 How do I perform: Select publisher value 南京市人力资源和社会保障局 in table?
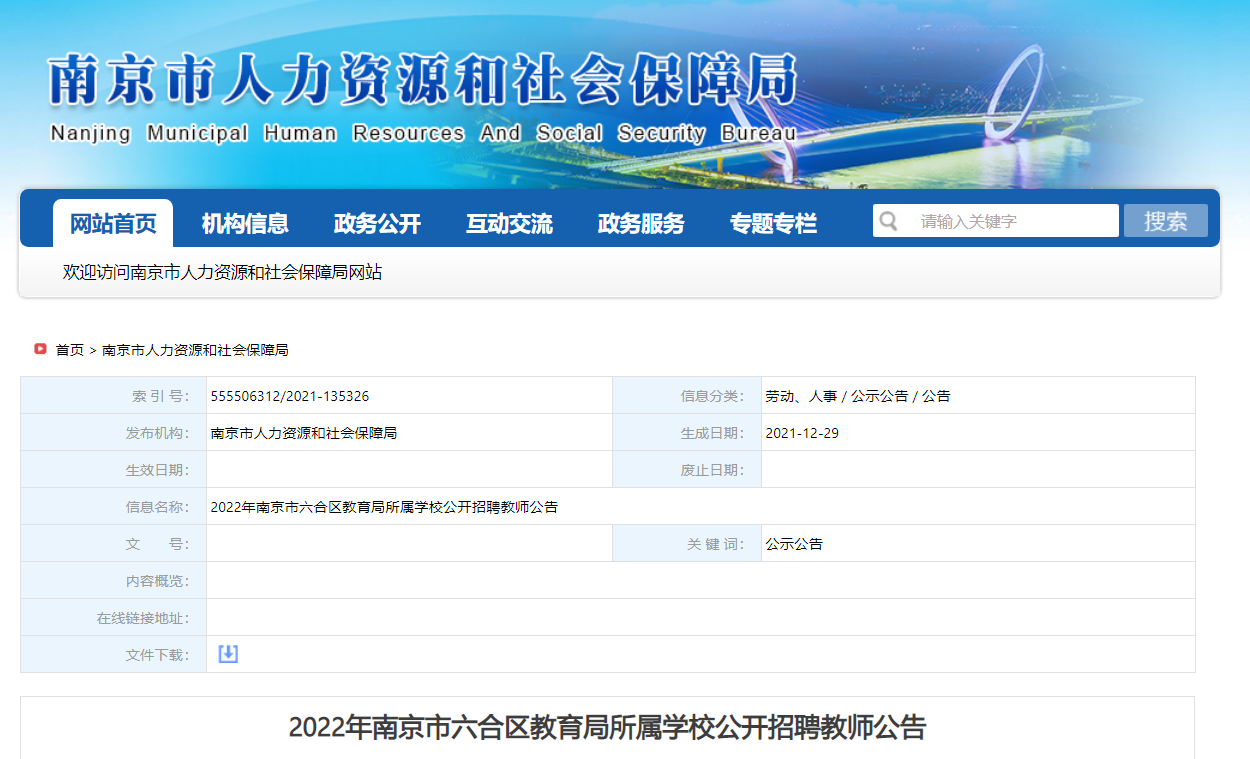click(x=304, y=433)
